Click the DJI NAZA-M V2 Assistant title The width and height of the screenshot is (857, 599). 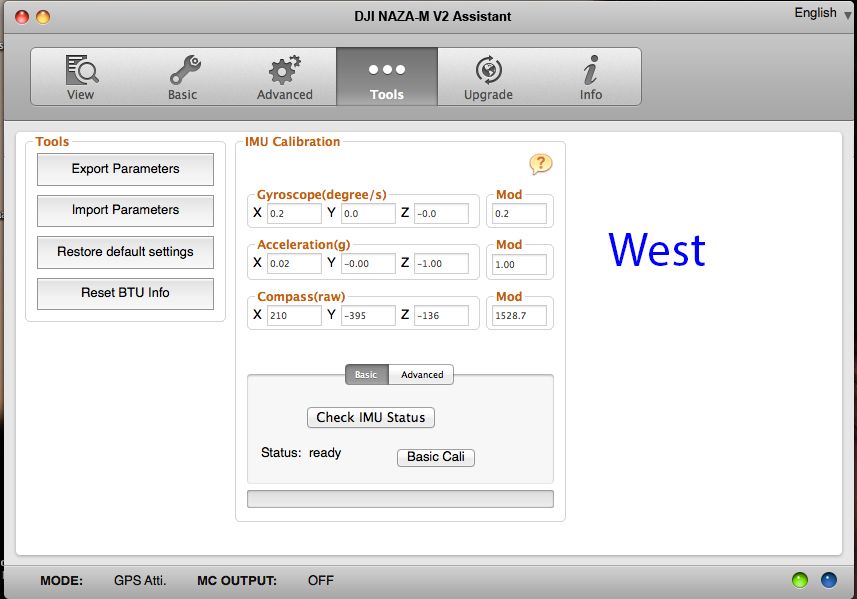pos(432,16)
